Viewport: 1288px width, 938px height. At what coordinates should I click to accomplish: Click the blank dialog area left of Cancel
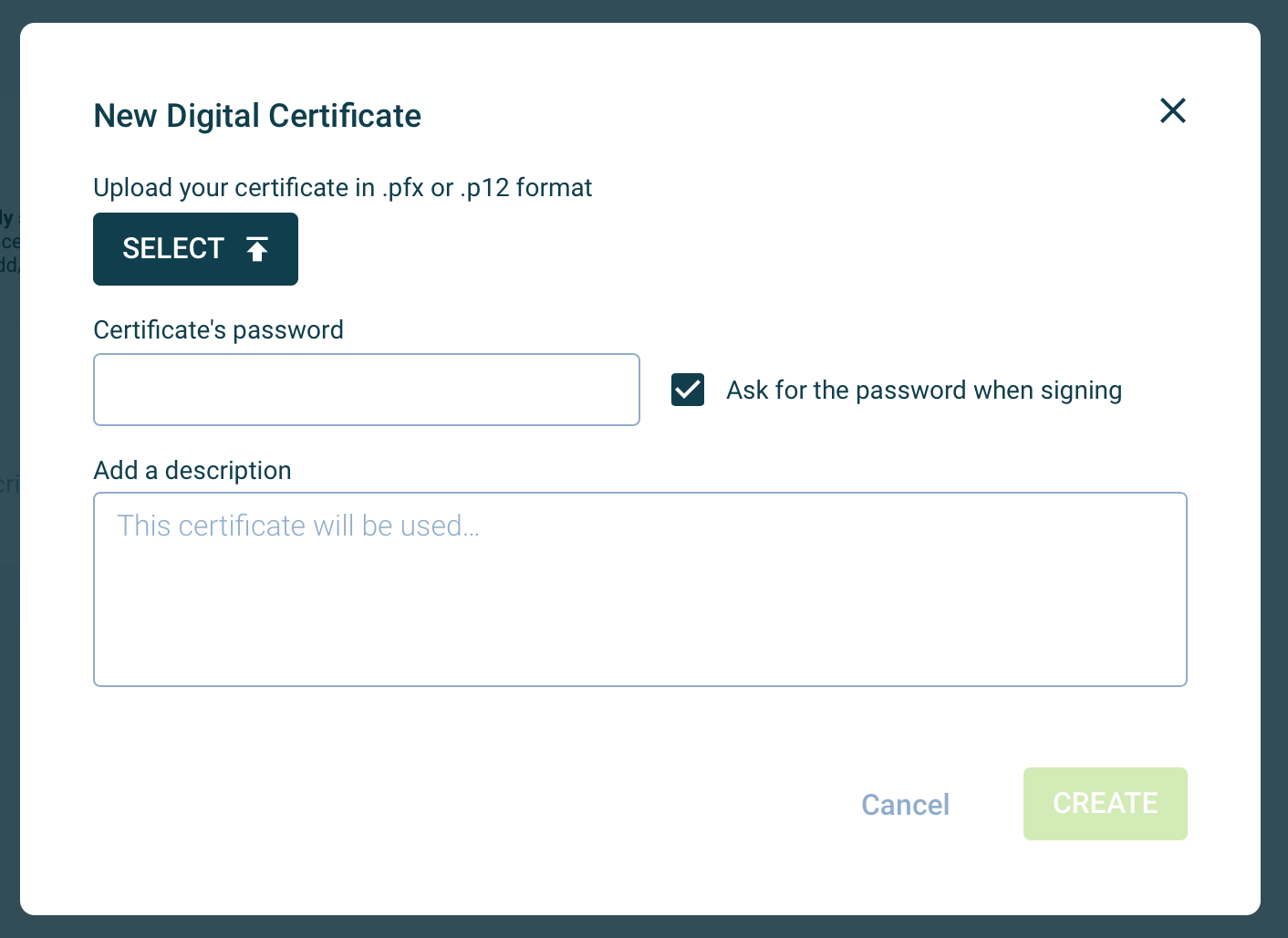[x=456, y=805]
